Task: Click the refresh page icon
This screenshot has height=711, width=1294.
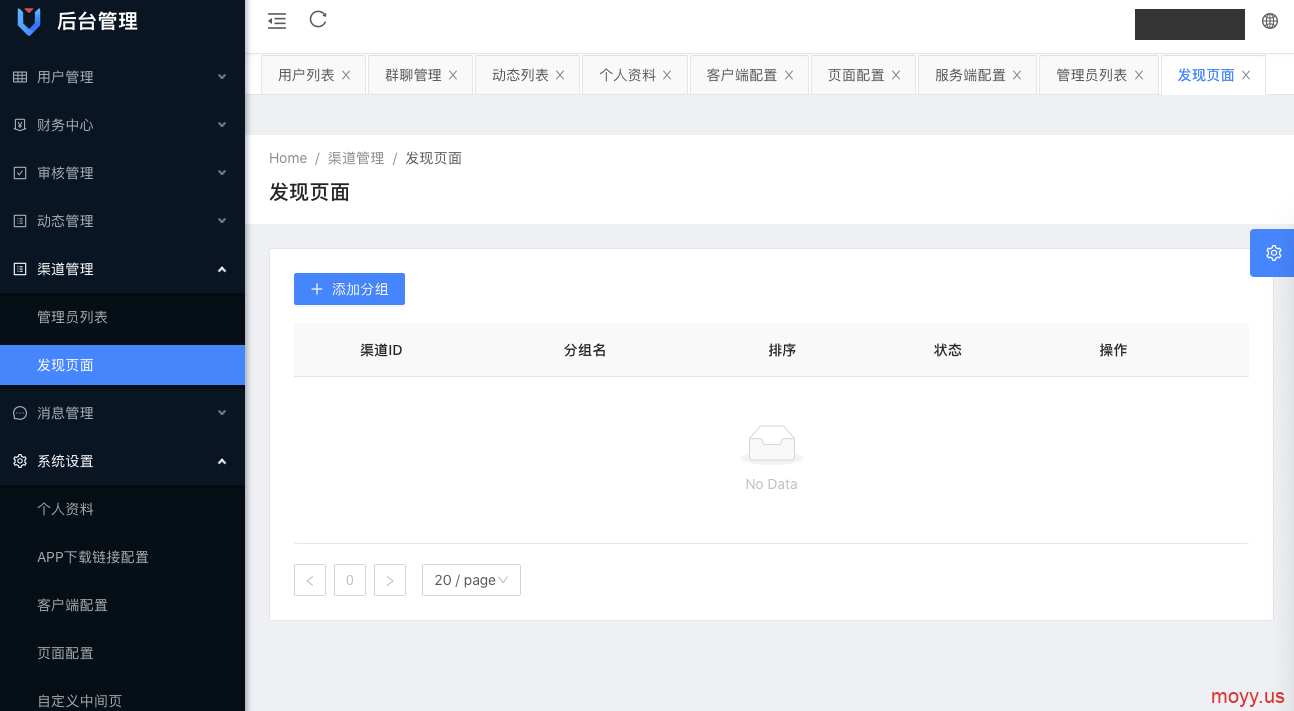Action: [318, 19]
